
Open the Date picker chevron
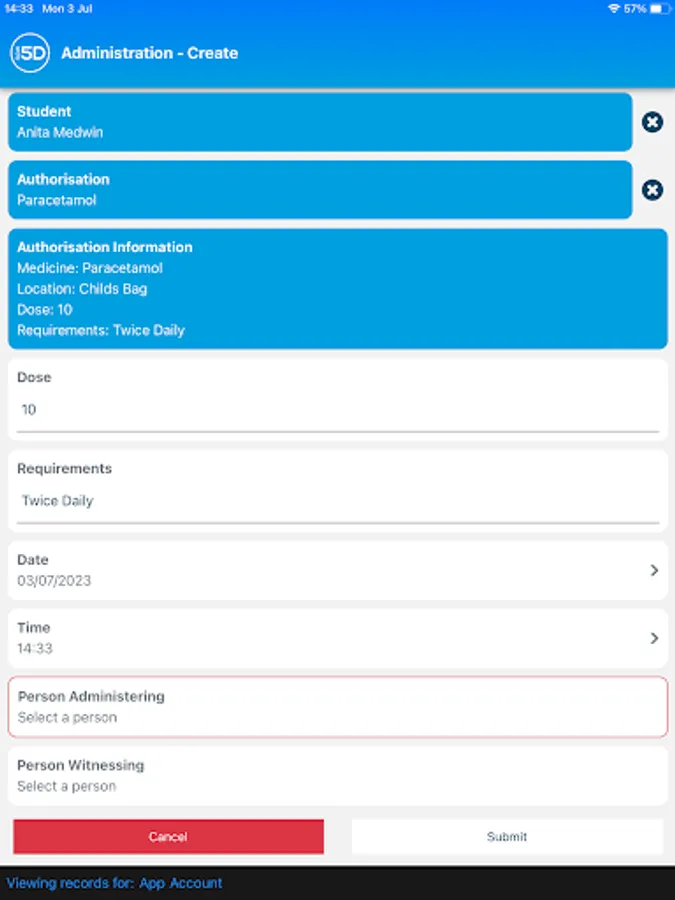click(654, 570)
